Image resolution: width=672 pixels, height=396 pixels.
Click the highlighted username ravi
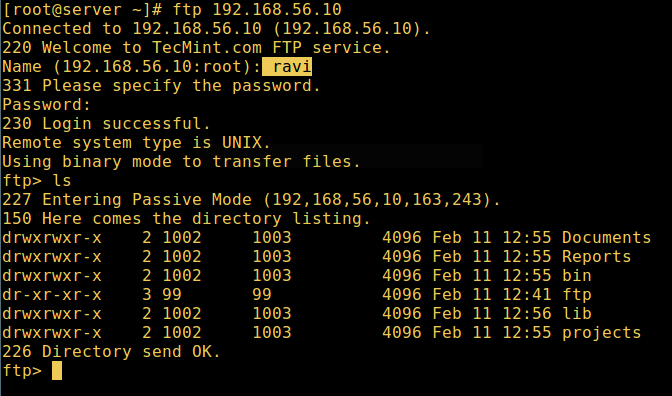(287, 66)
